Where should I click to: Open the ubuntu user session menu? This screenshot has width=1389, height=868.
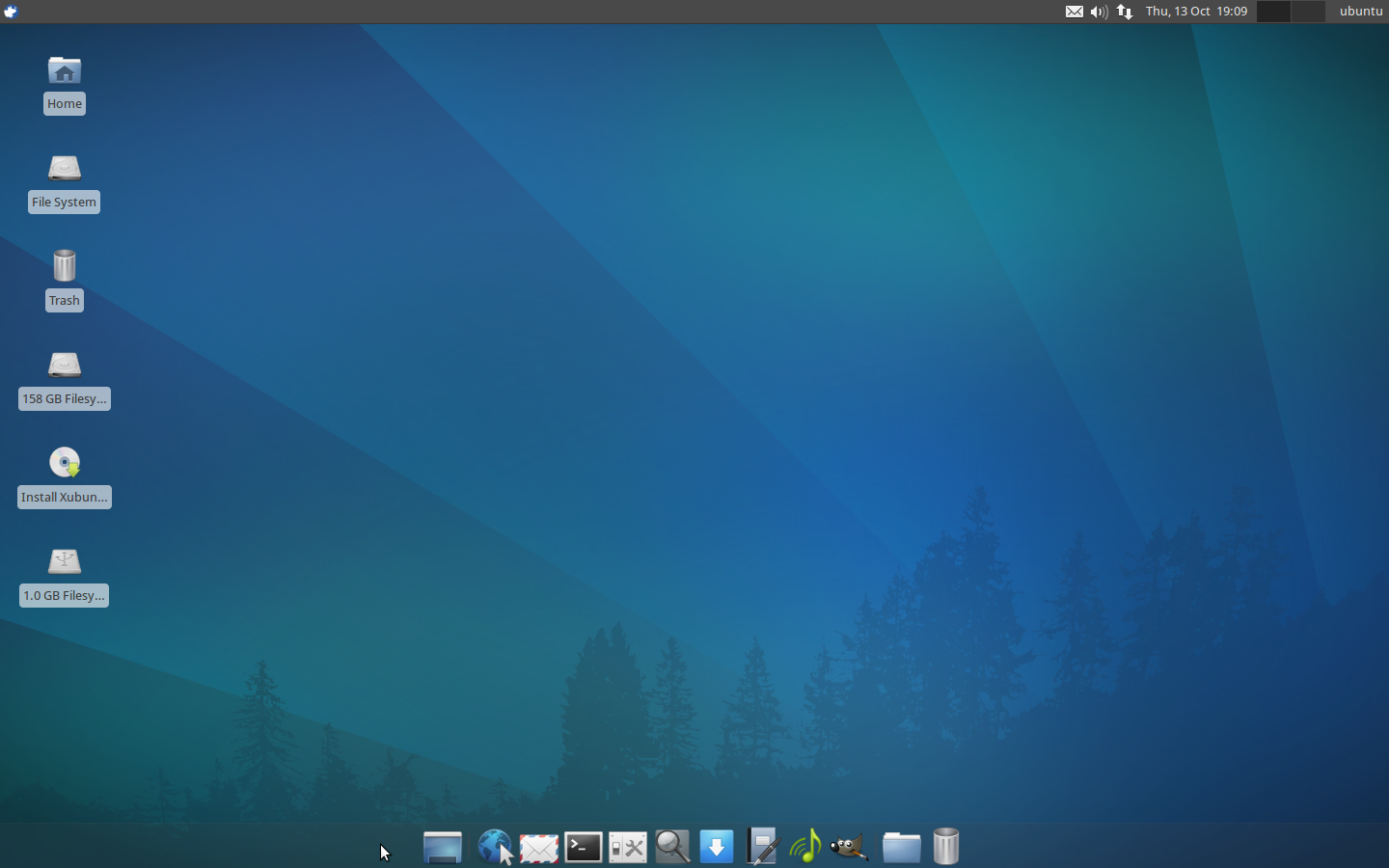1360,12
